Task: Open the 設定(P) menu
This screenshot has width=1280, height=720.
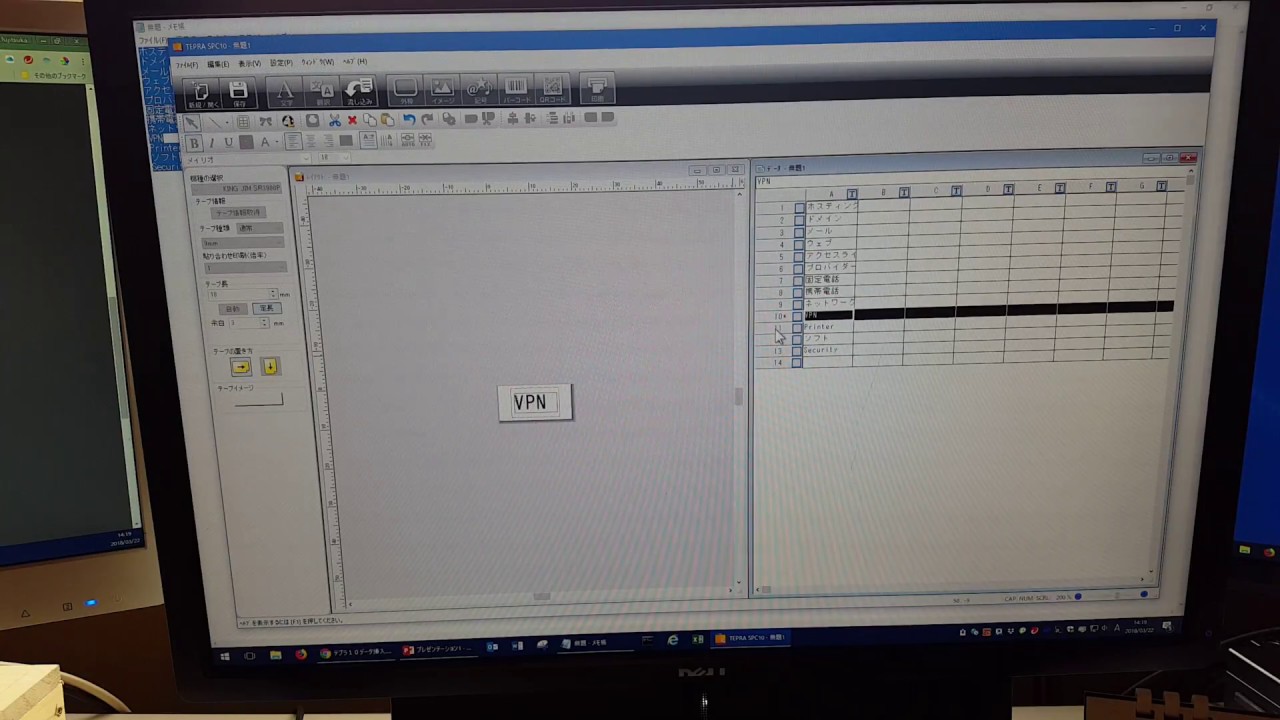Action: pos(281,63)
